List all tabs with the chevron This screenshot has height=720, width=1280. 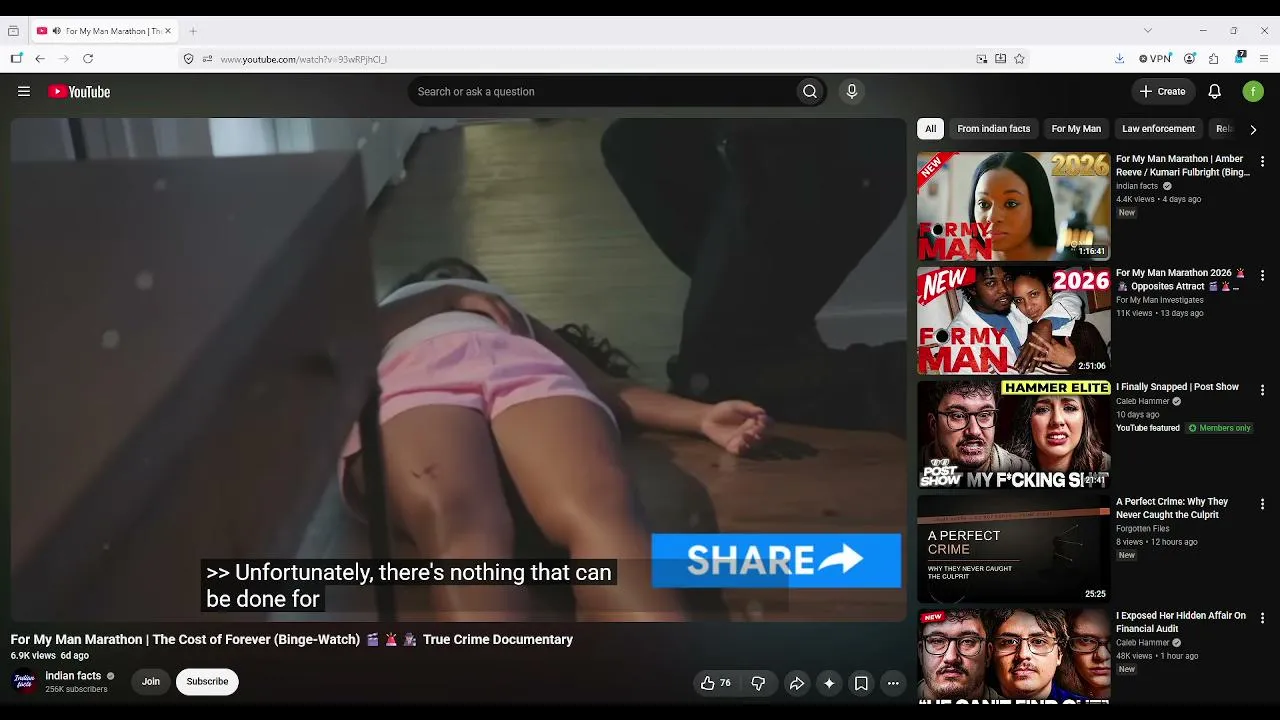click(x=1147, y=31)
